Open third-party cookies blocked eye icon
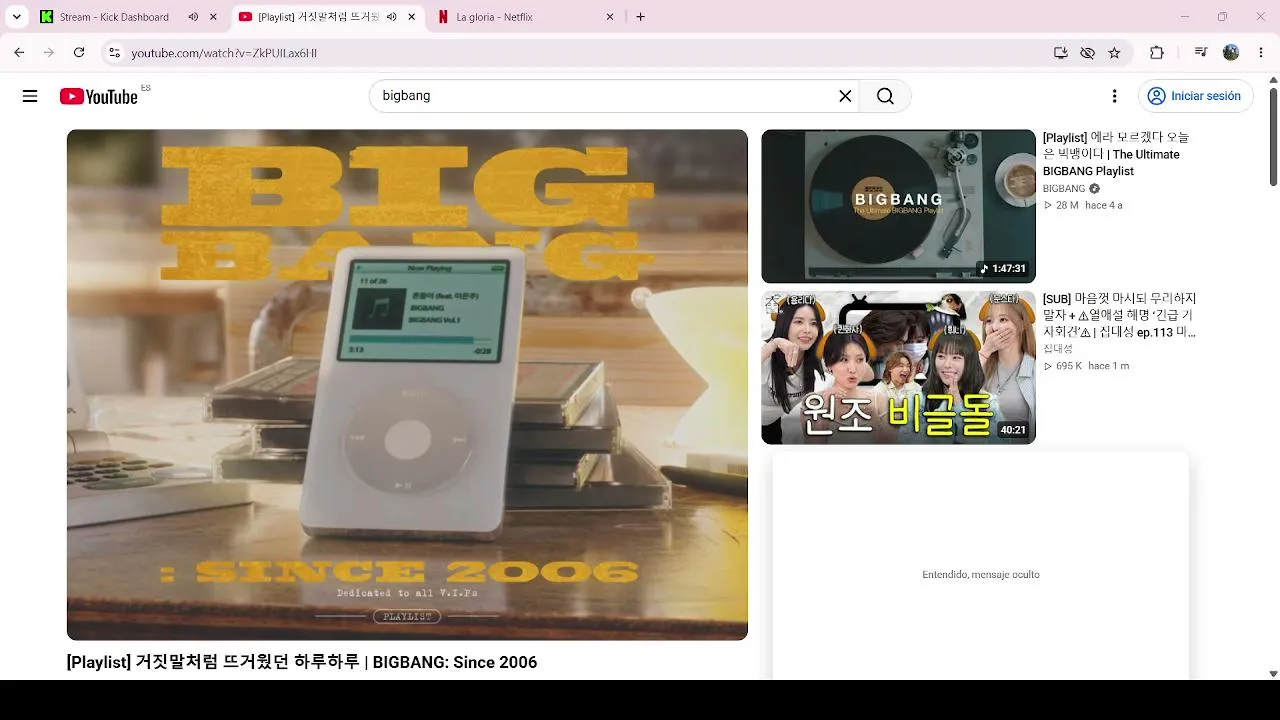Screen dimensions: 1280x720 (x=1087, y=53)
